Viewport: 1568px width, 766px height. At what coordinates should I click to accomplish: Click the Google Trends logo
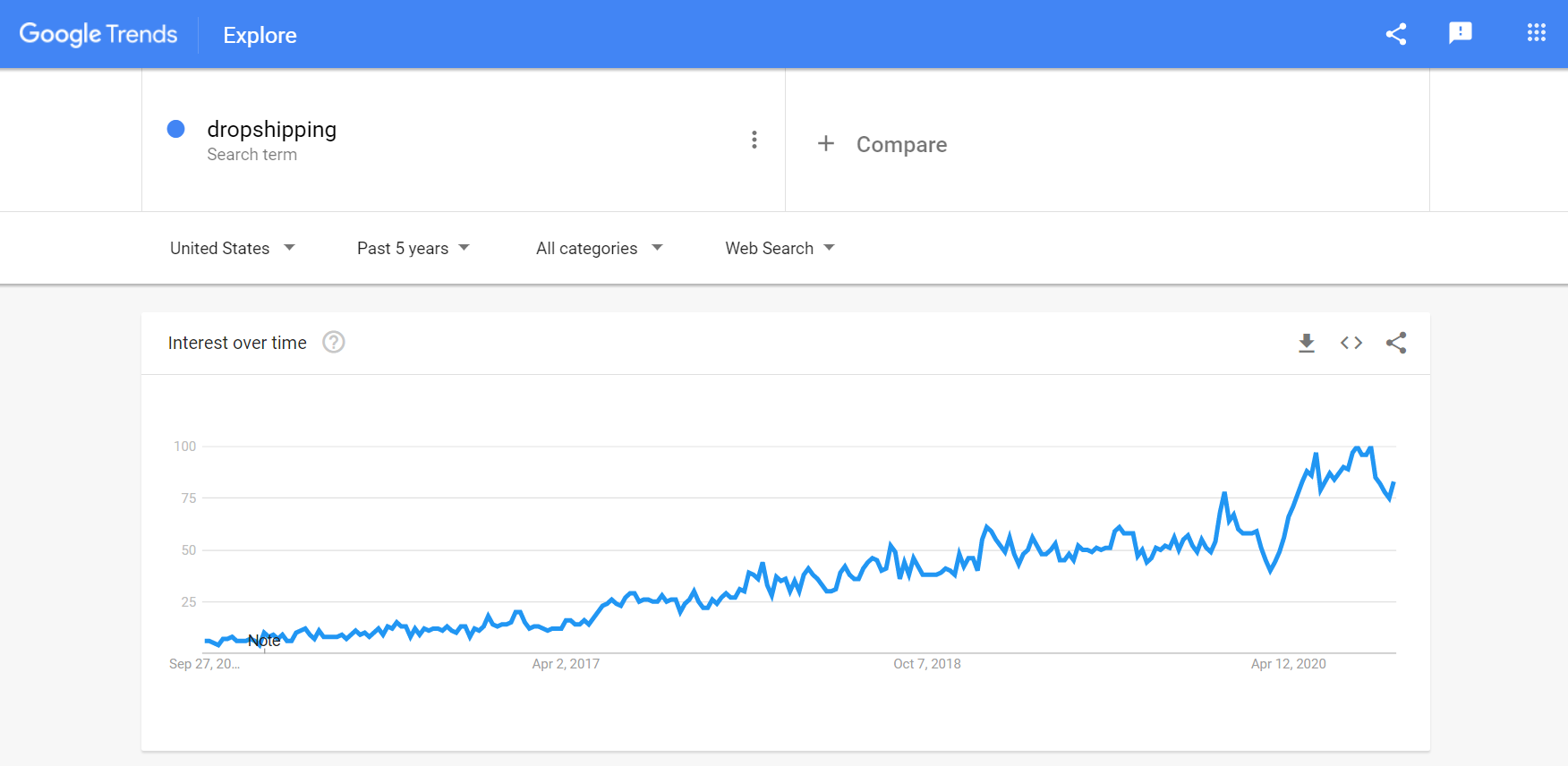click(x=98, y=34)
